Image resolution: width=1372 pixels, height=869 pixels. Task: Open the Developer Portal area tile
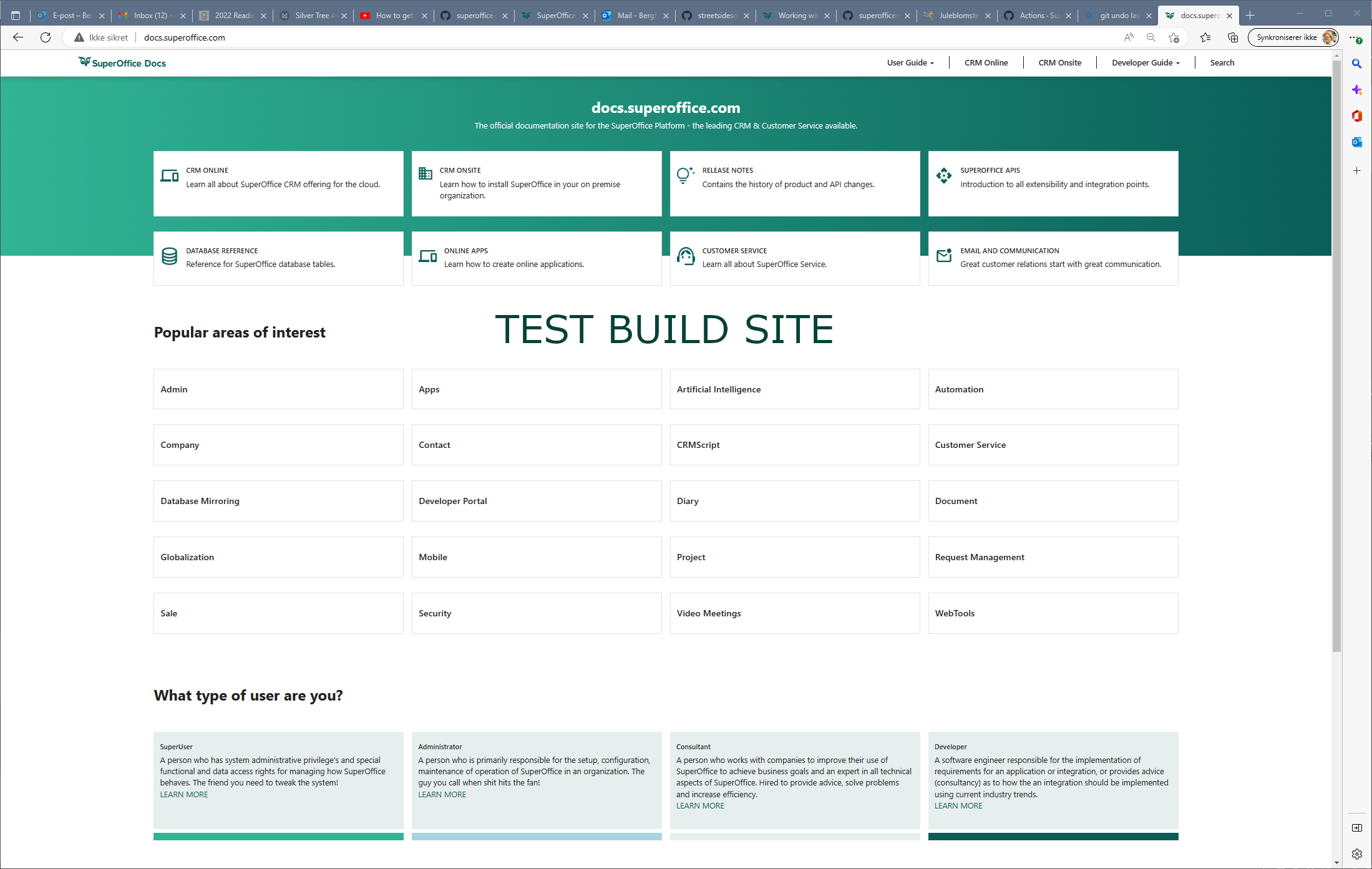(537, 501)
